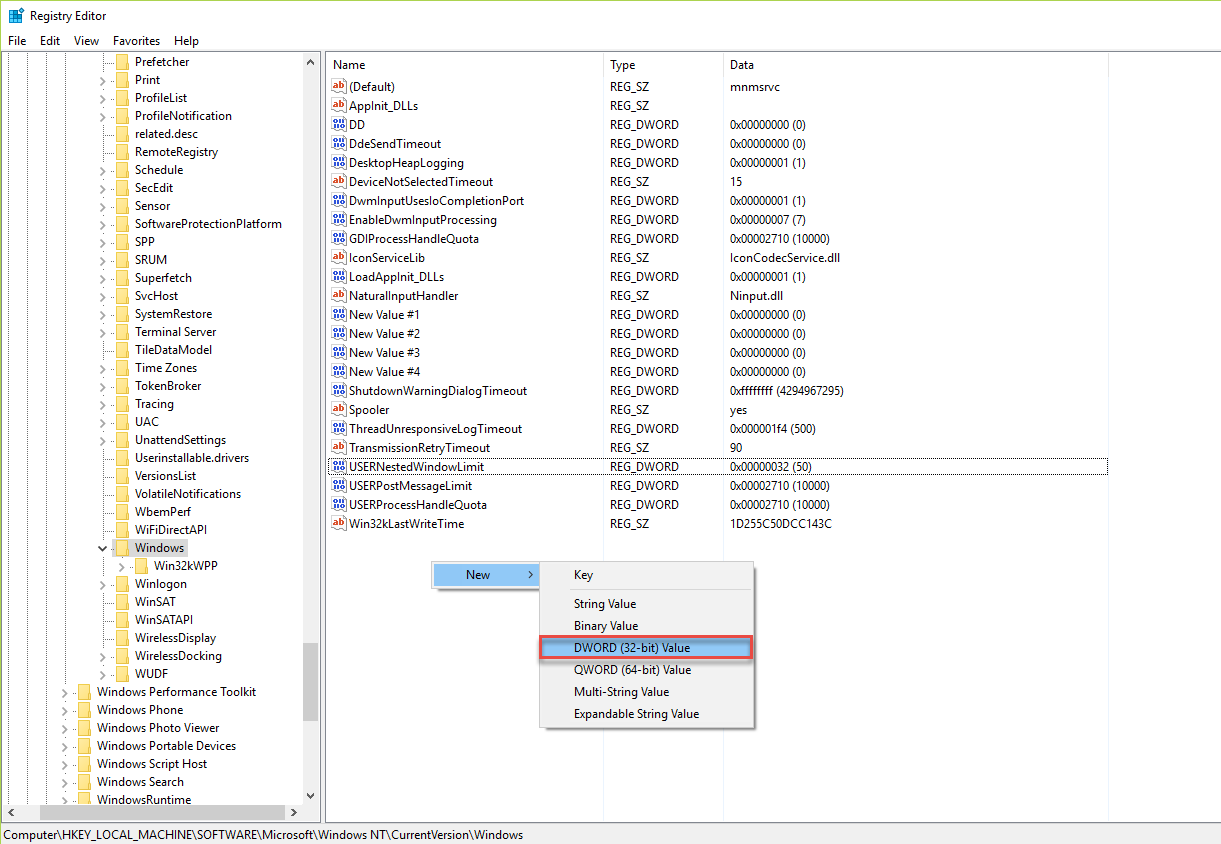
Task: Click the string icon beside (Default) value
Action: (339, 87)
